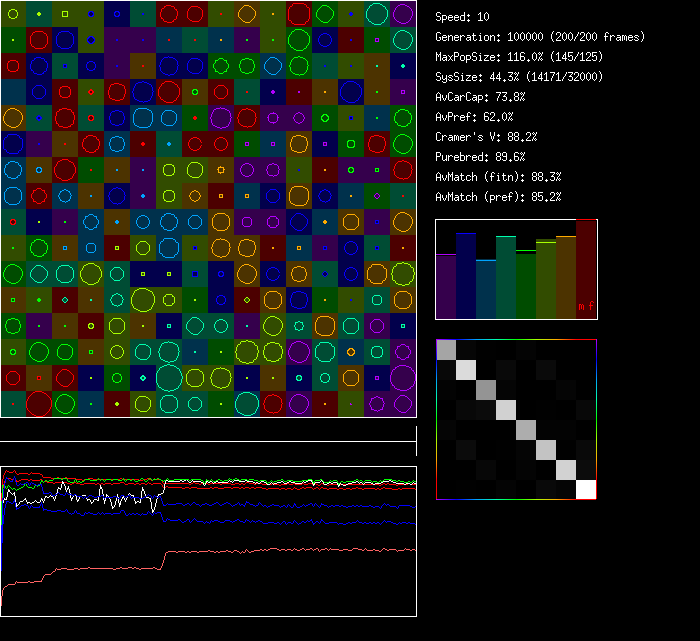The image size is (700, 641).
Task: Click the dark green bar in the histogram
Action: click(526, 284)
